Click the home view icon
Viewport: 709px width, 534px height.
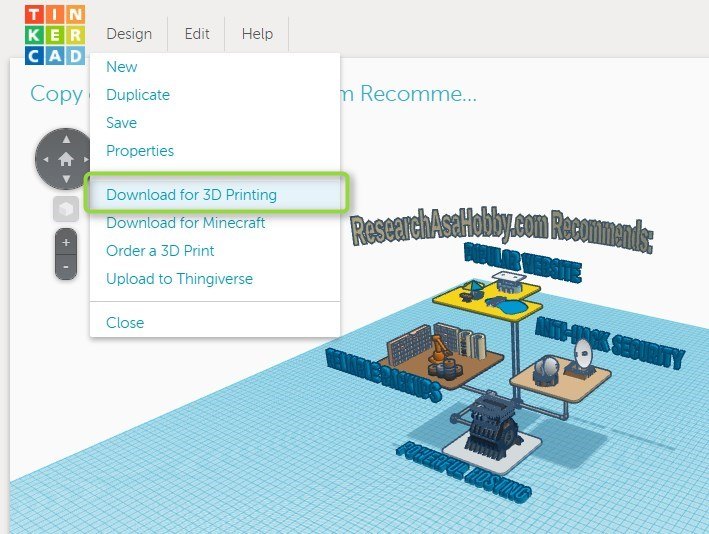66,159
